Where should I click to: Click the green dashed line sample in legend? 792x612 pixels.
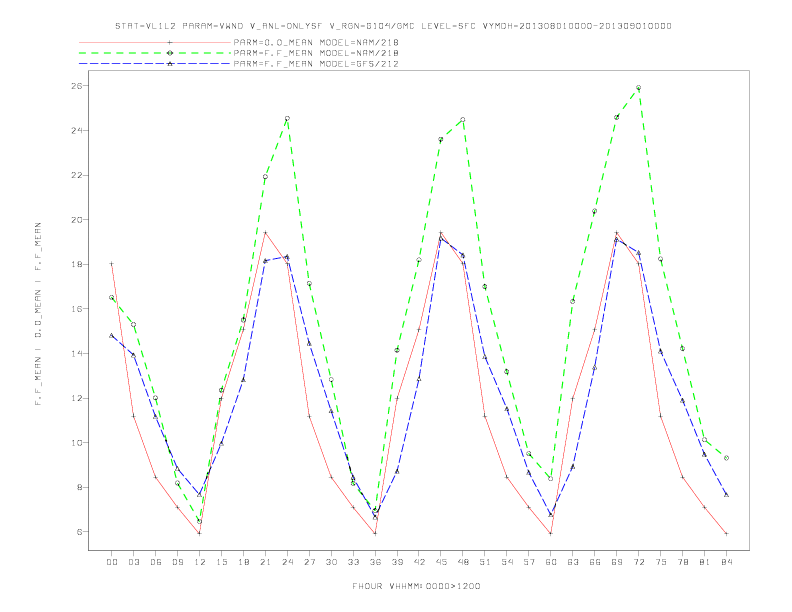(x=155, y=53)
